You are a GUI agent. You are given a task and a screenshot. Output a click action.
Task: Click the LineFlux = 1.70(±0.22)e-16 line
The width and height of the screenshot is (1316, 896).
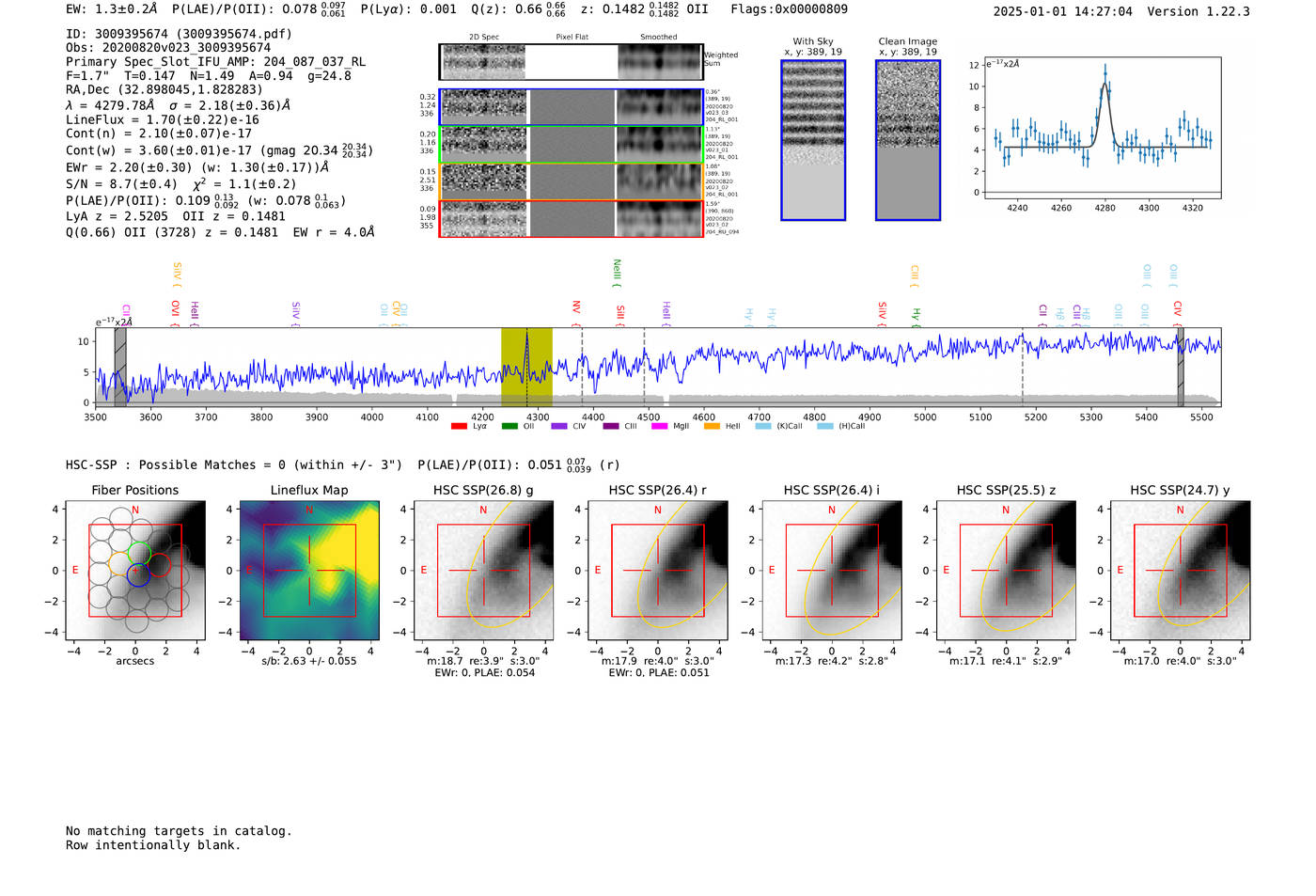(163, 120)
